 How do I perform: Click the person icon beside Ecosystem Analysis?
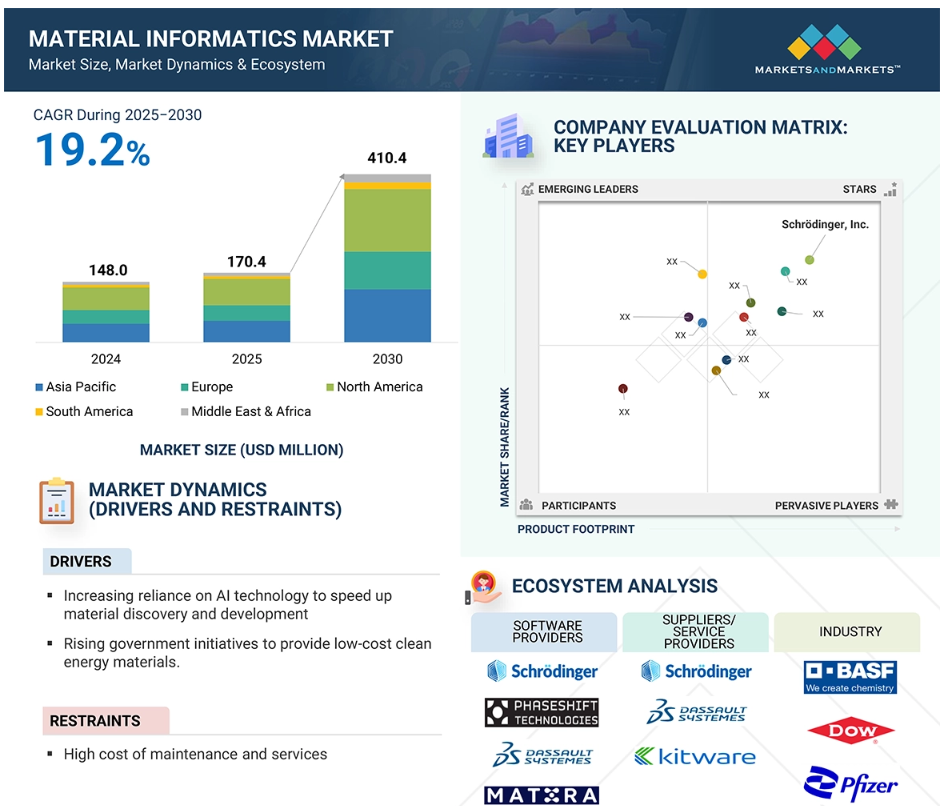coord(484,587)
